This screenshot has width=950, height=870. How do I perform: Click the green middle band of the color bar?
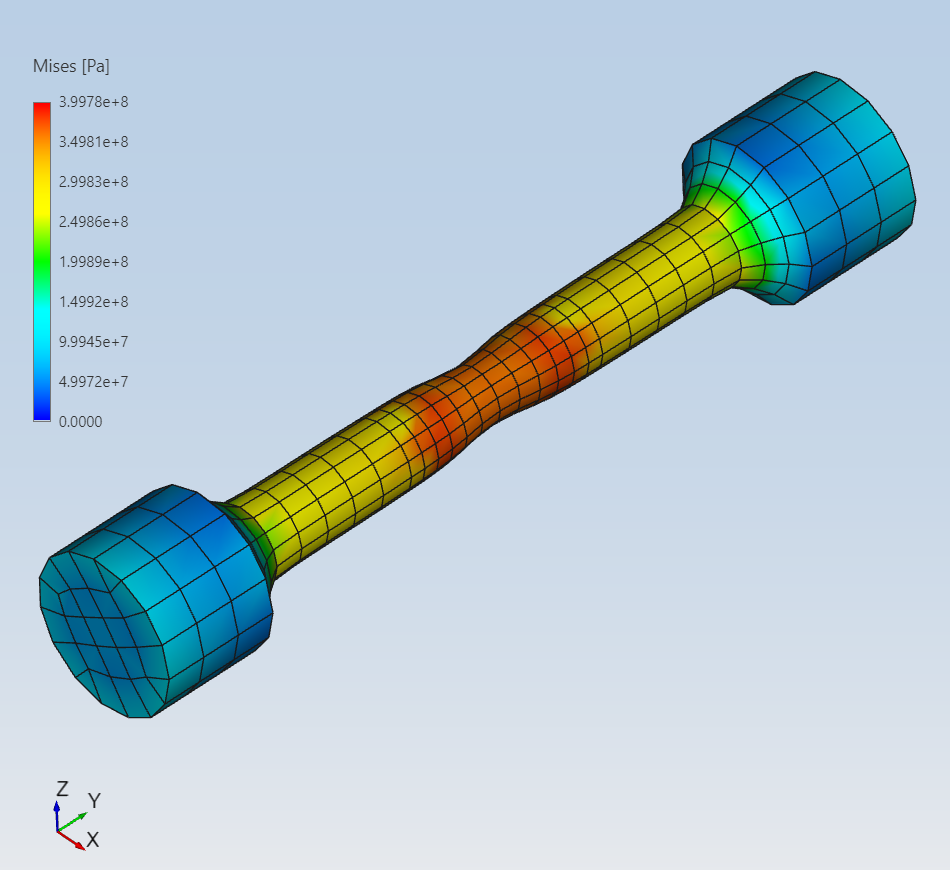click(41, 262)
